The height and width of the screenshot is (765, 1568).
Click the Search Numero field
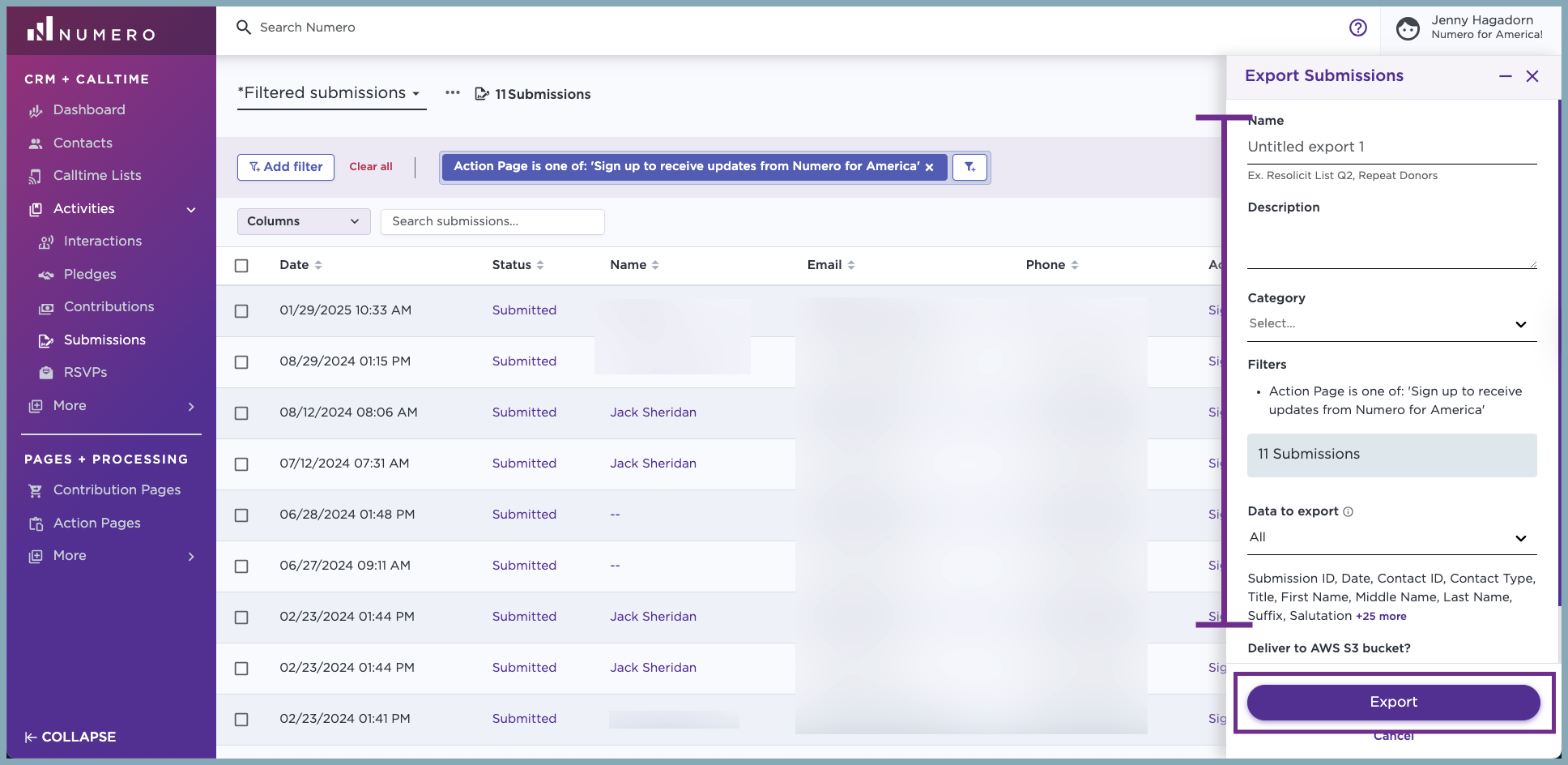308,28
